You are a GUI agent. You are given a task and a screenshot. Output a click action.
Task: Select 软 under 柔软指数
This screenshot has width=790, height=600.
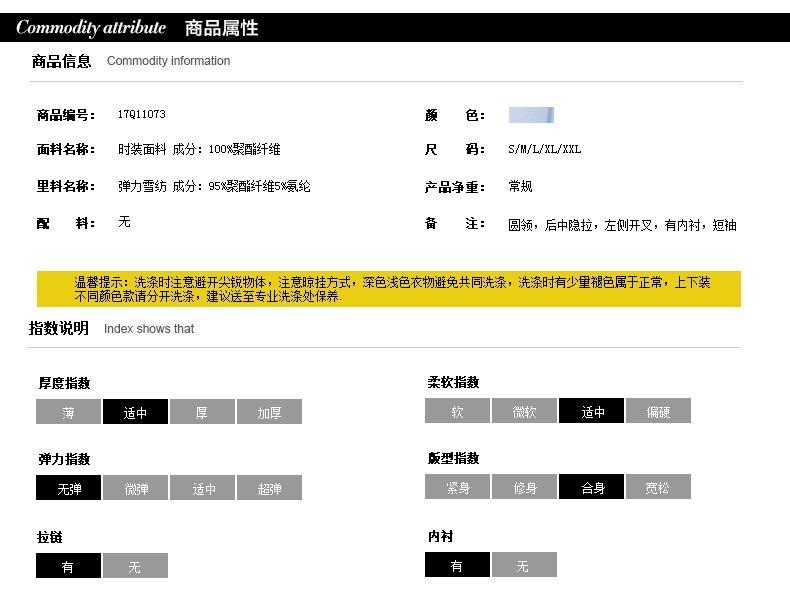pyautogui.click(x=457, y=411)
